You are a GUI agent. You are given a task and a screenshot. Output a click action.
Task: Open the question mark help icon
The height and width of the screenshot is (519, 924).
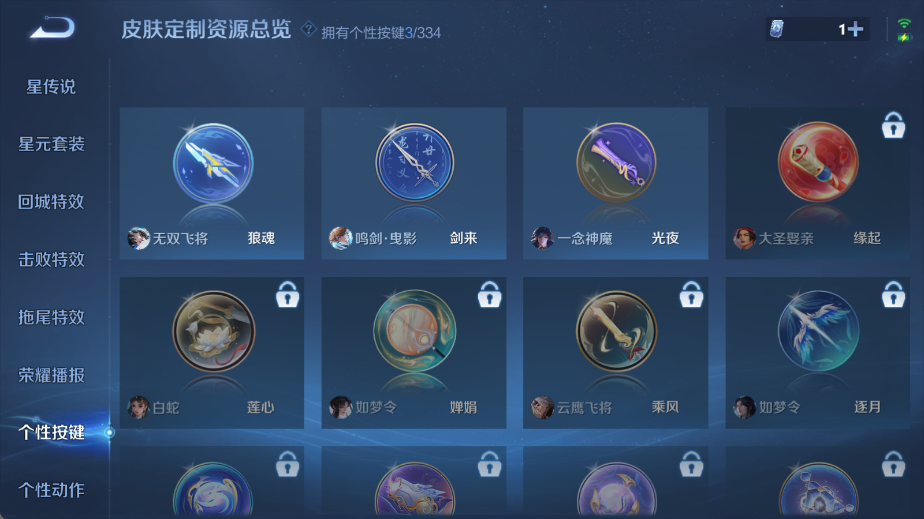[308, 29]
